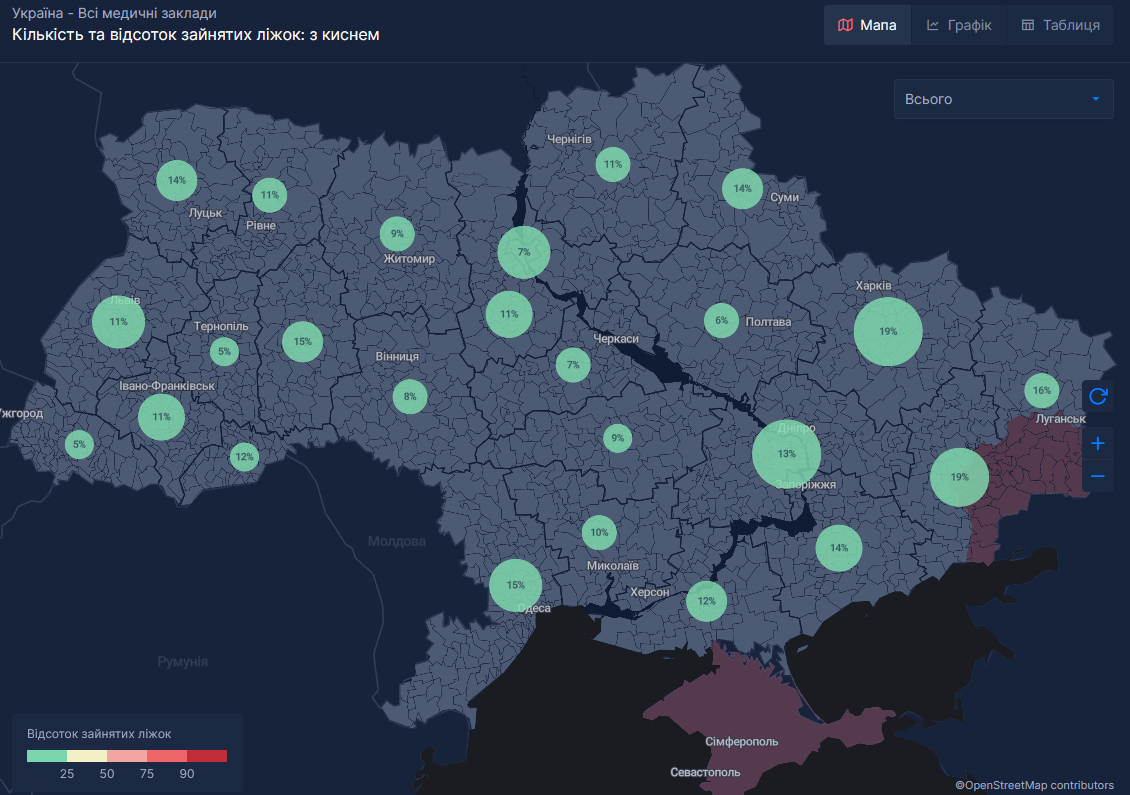Open the Таблиця tab
1130x795 pixels.
click(1060, 25)
